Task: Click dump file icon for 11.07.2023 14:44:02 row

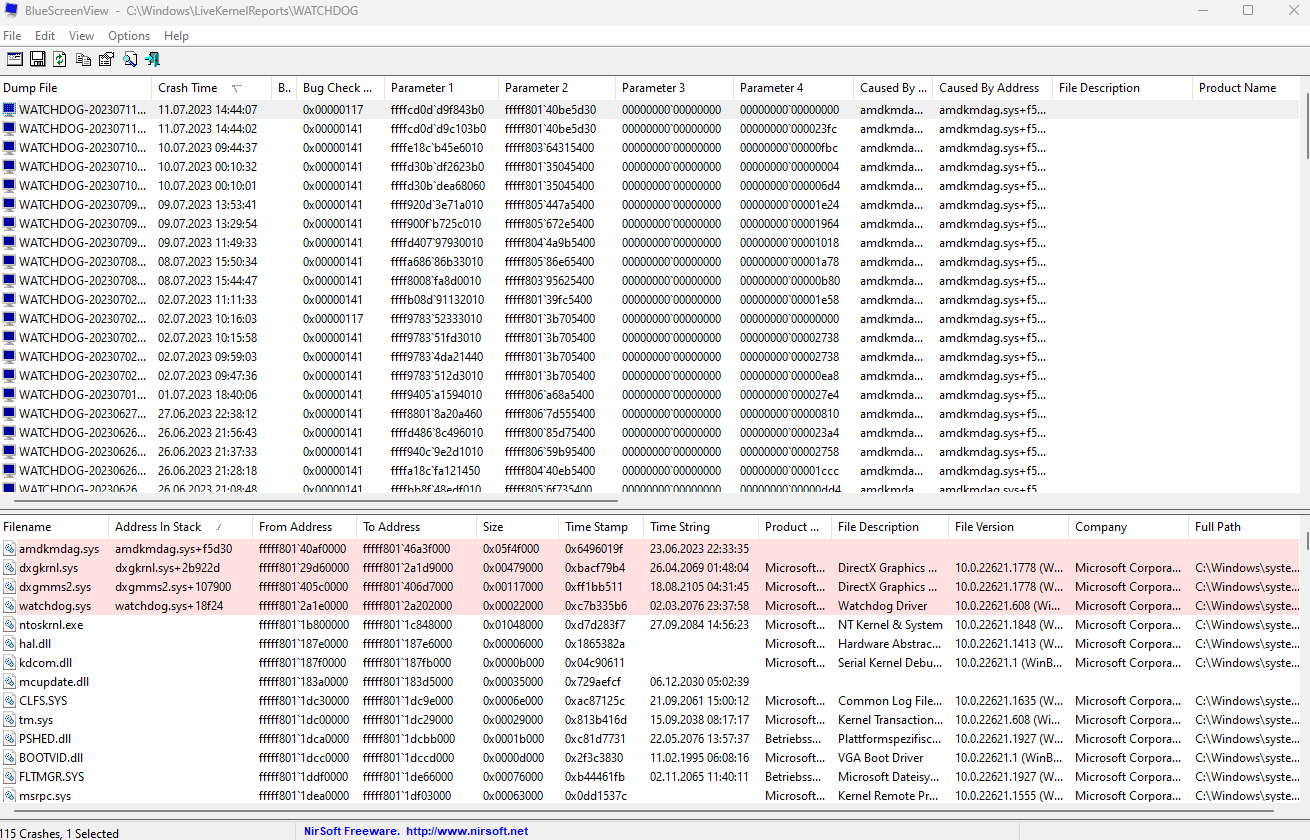Action: coord(9,129)
